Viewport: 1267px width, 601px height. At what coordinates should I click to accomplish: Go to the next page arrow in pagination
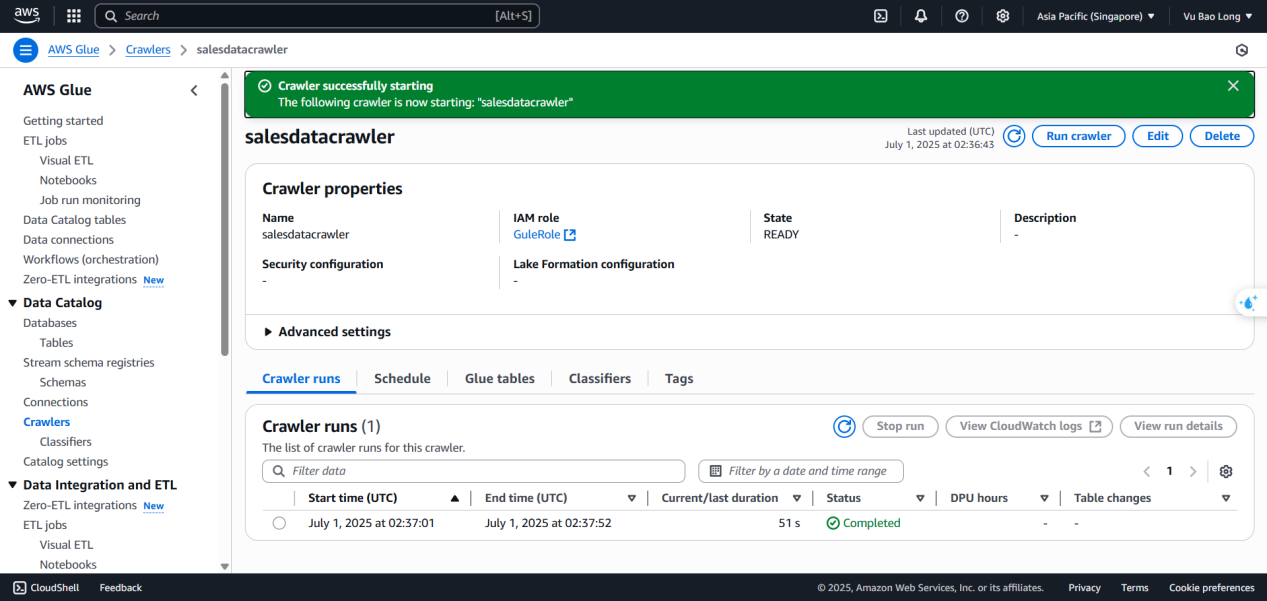pyautogui.click(x=1193, y=471)
